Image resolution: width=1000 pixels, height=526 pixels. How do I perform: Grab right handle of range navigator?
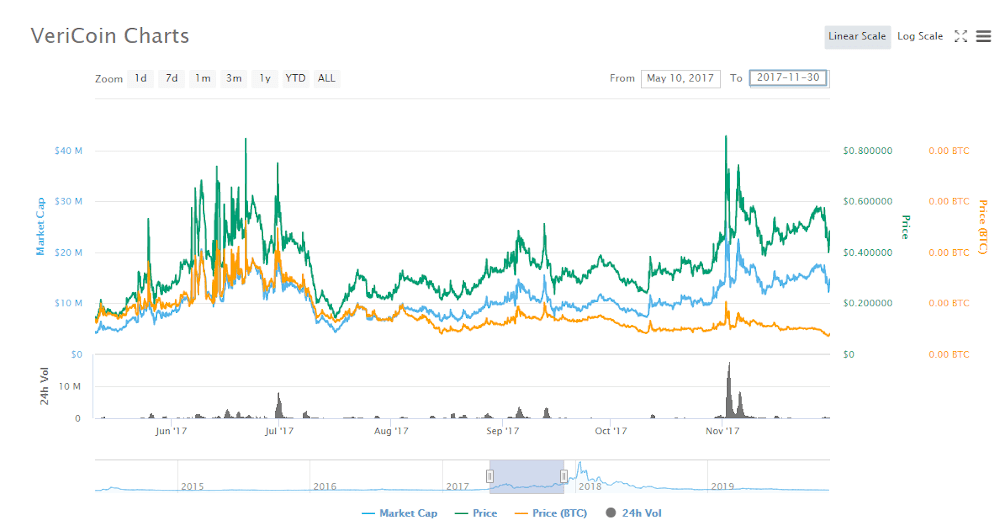coord(564,476)
